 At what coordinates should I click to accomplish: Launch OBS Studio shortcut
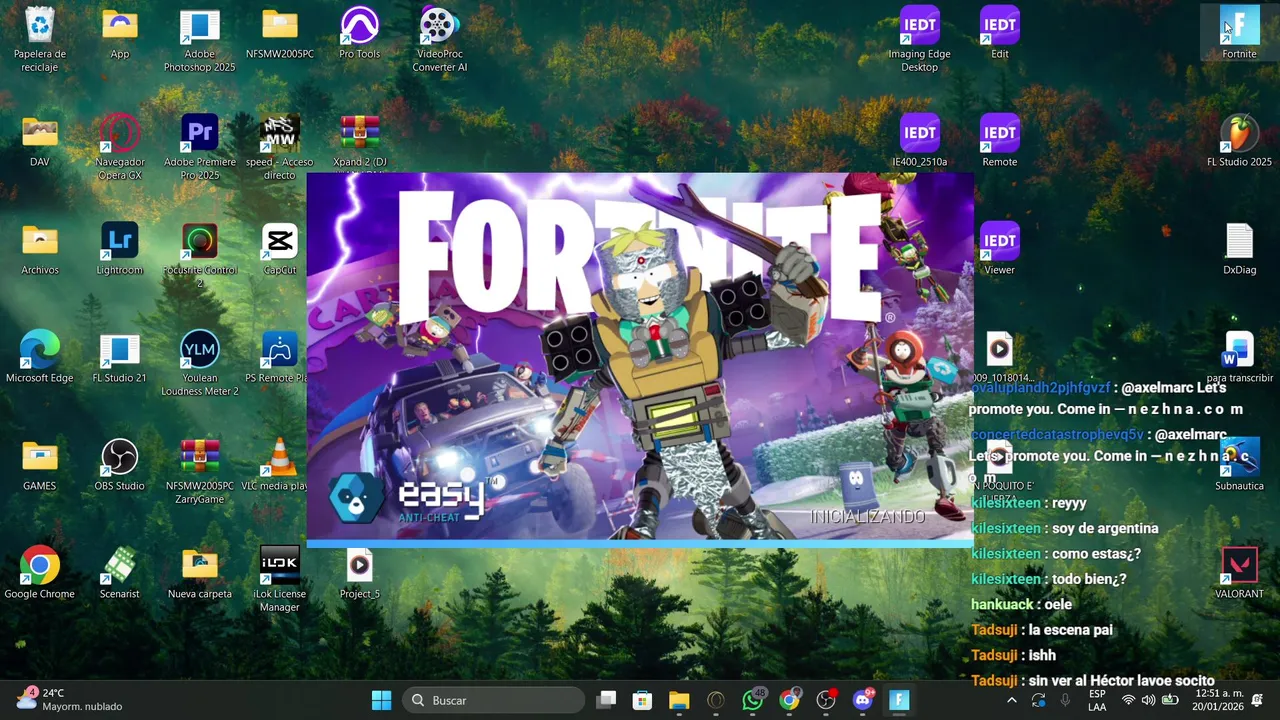pos(120,465)
